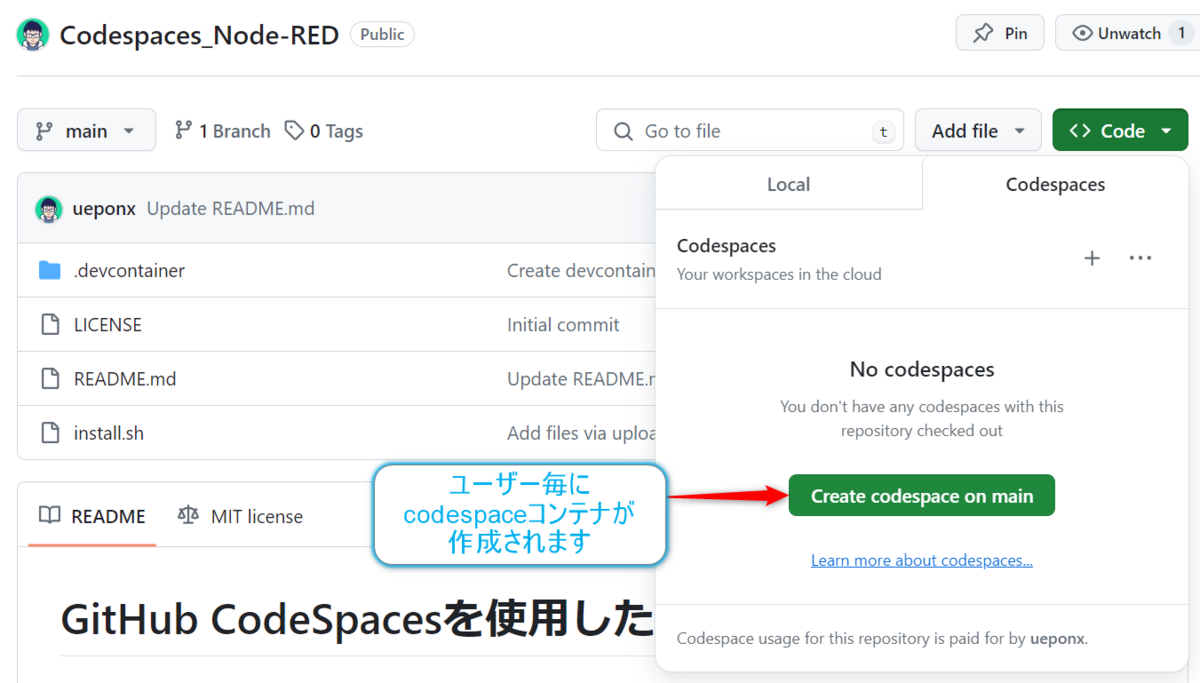Open the .devcontainer folder
Screen dimensions: 1200x683
129,271
